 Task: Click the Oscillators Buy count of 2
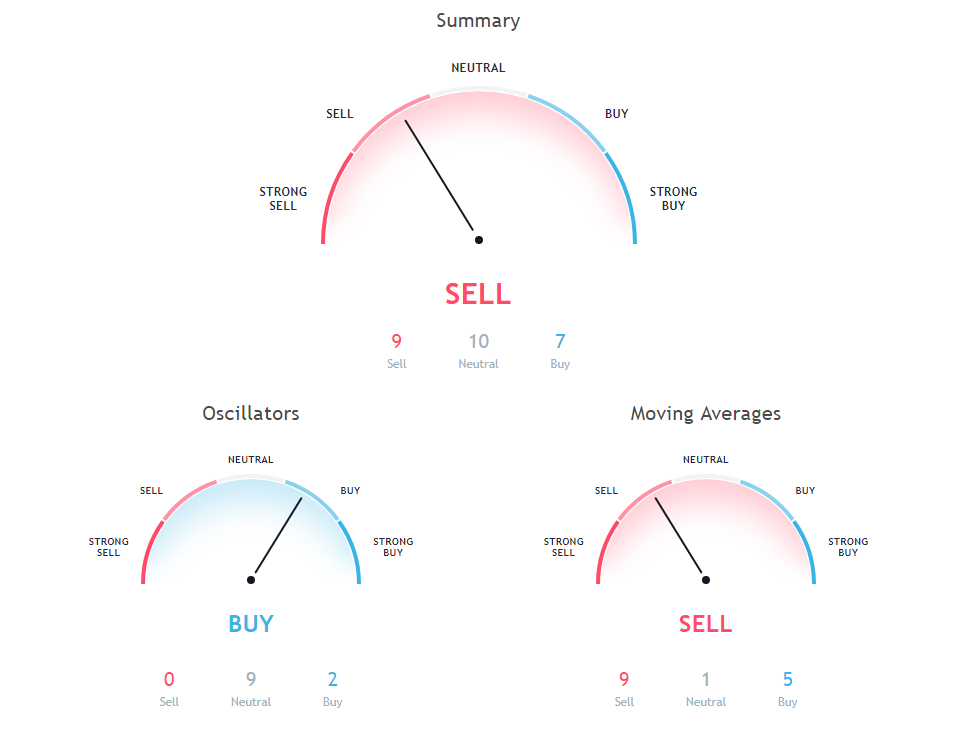point(333,680)
